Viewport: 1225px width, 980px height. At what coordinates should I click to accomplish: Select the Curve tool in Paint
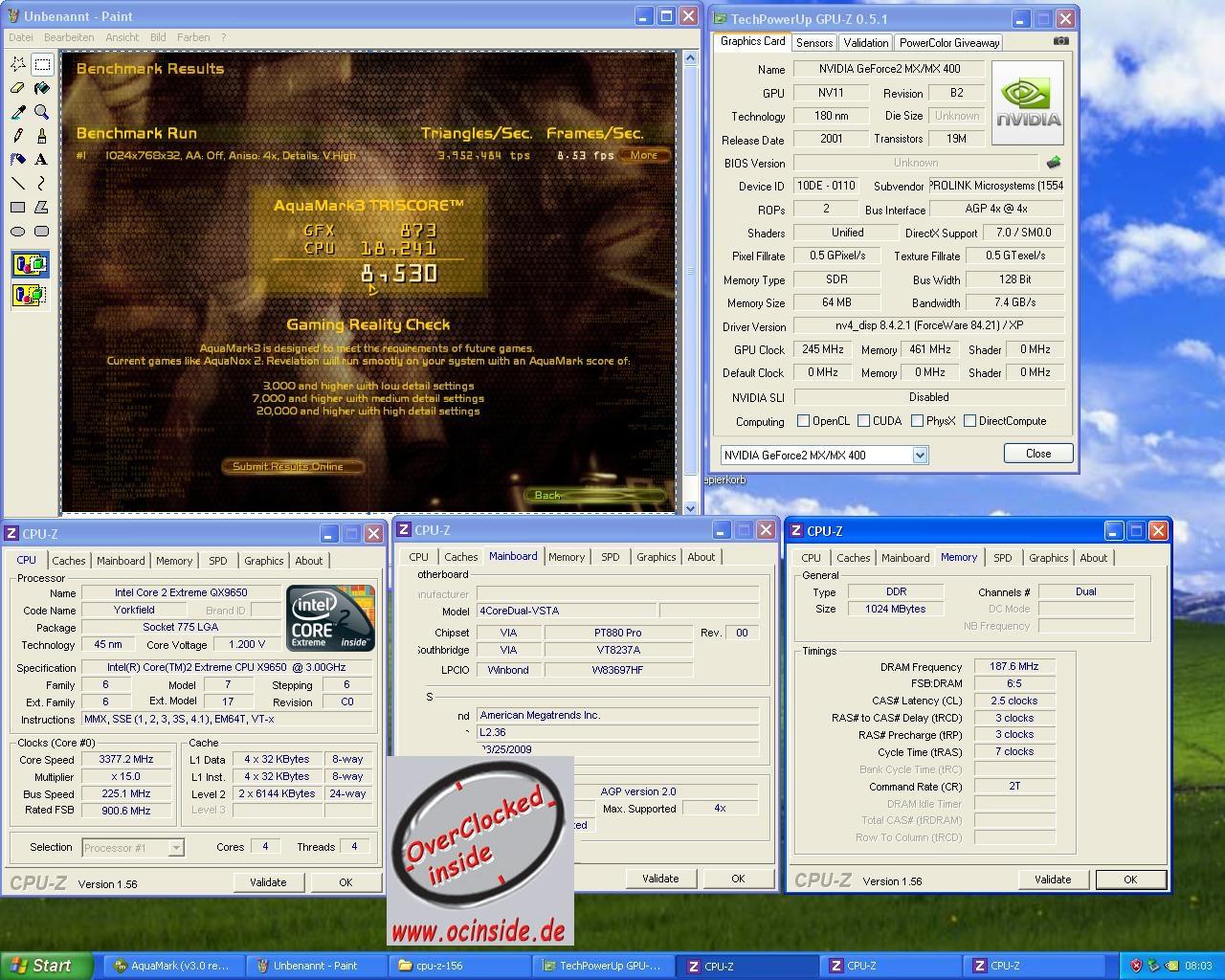coord(42,183)
